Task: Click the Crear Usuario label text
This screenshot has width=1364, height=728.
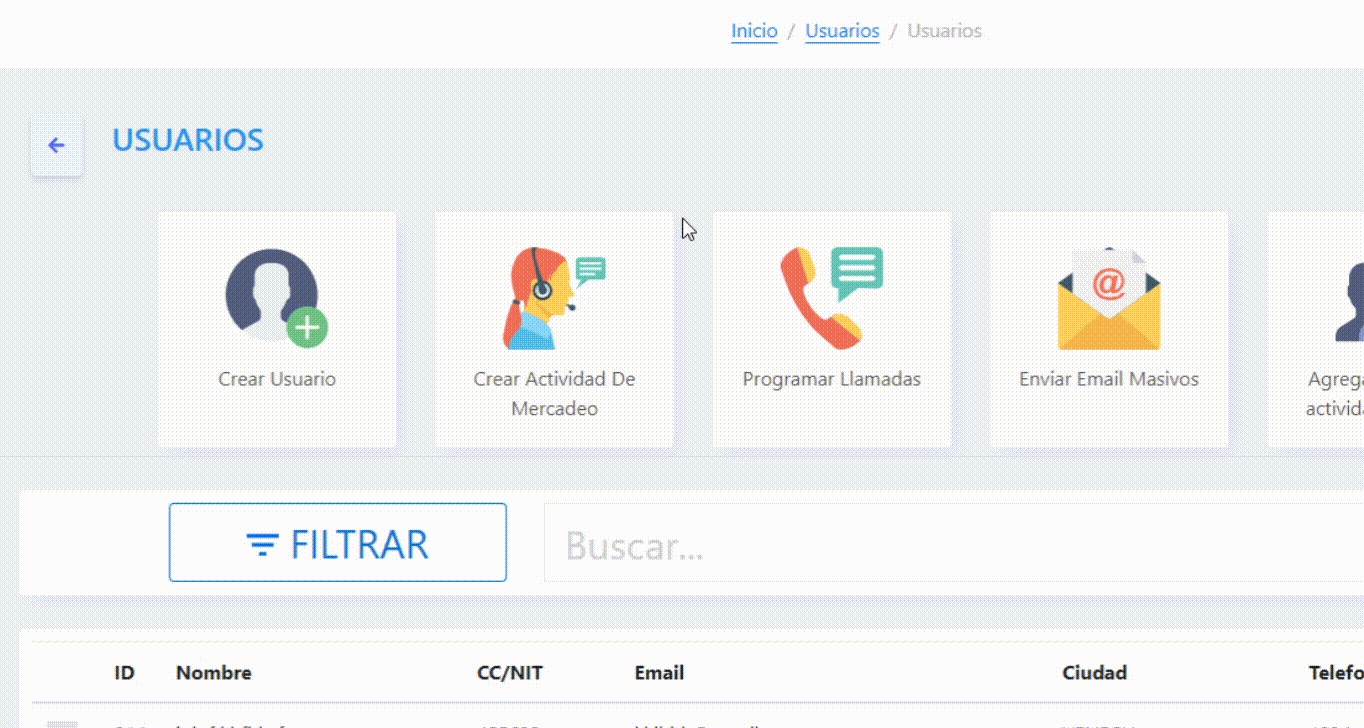Action: 277,379
